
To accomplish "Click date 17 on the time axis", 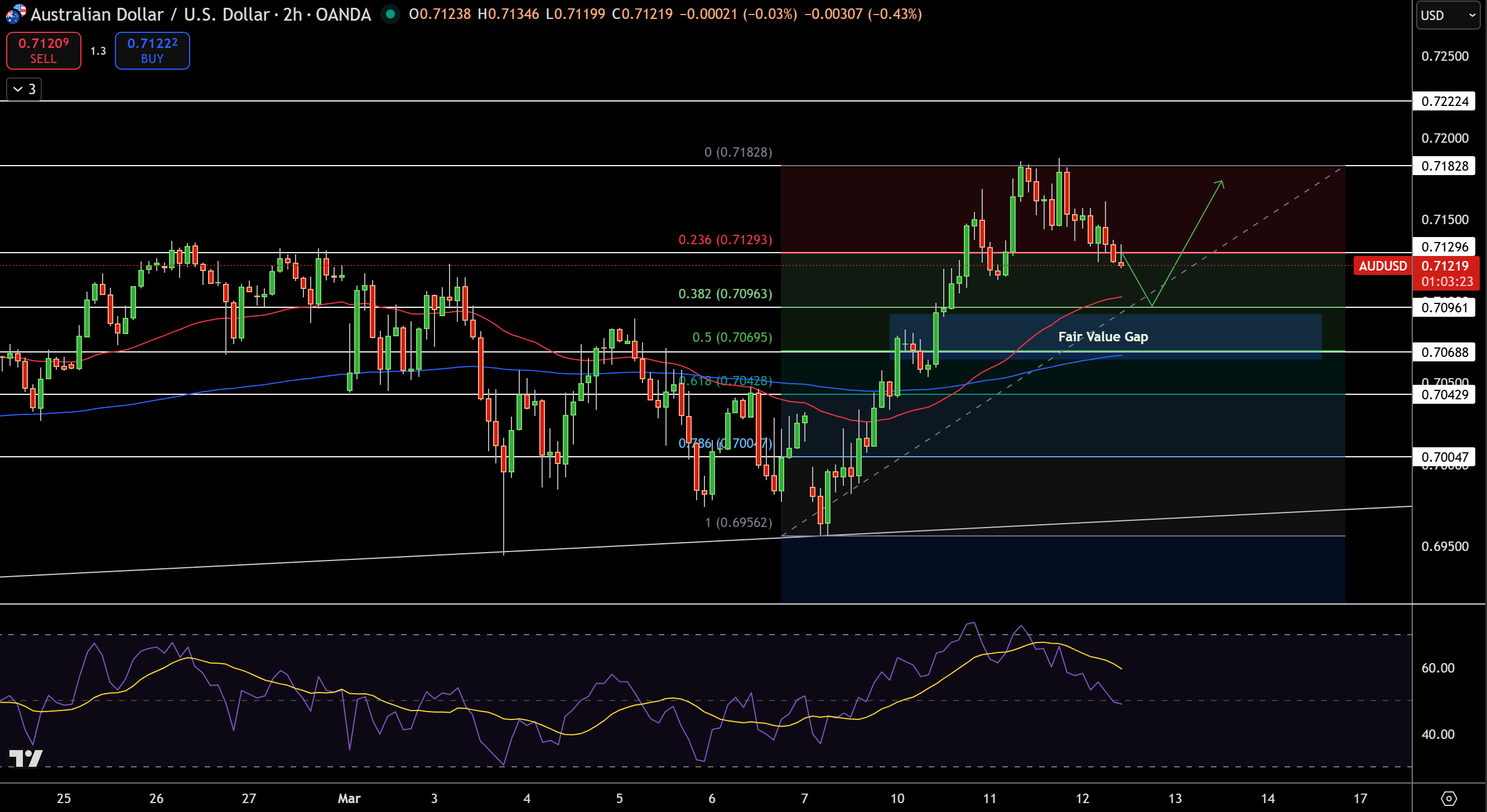I will point(1360,798).
